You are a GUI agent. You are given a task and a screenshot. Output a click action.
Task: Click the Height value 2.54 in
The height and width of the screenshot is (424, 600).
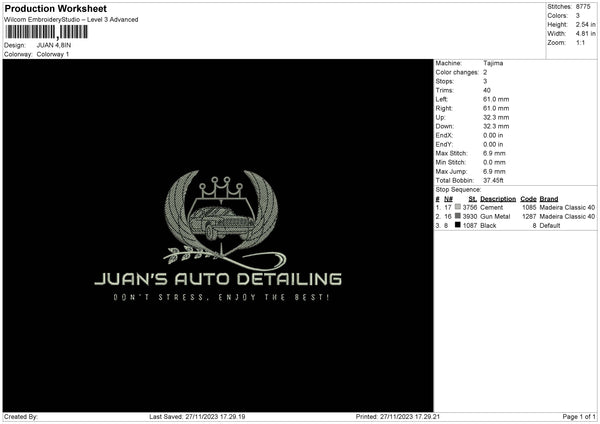585,24
